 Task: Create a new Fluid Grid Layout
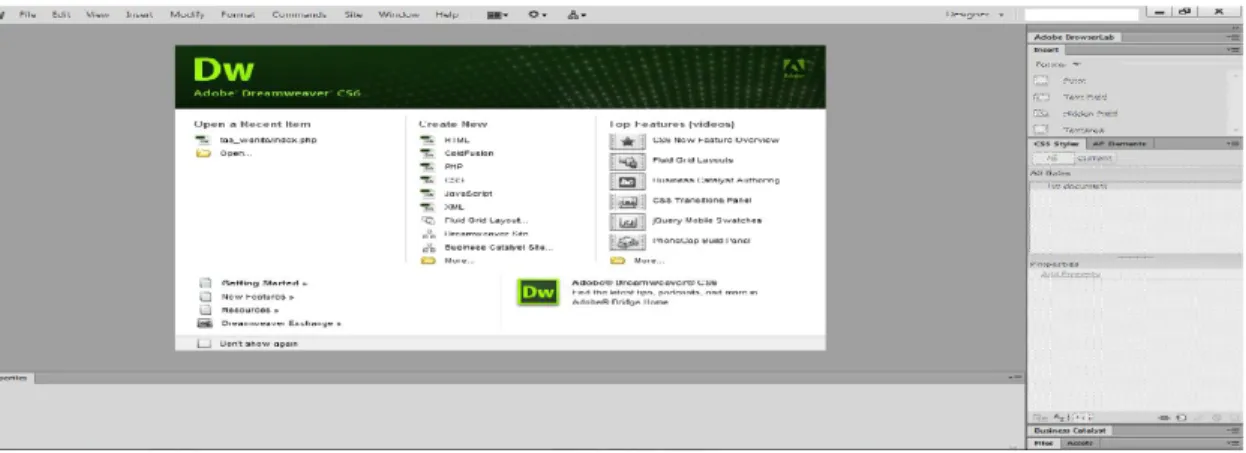pyautogui.click(x=486, y=220)
